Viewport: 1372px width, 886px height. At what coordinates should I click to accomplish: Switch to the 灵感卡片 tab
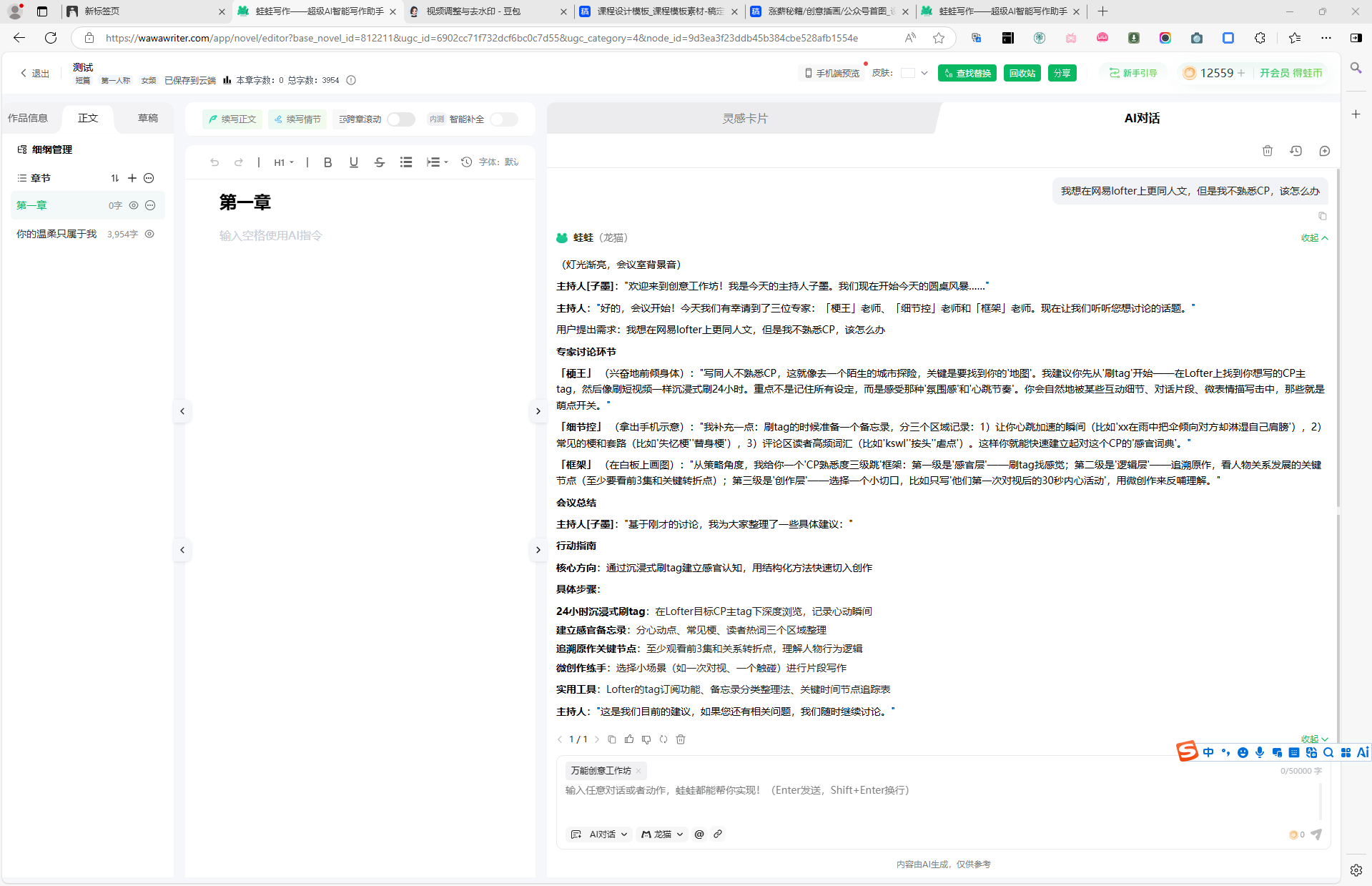[x=744, y=119]
